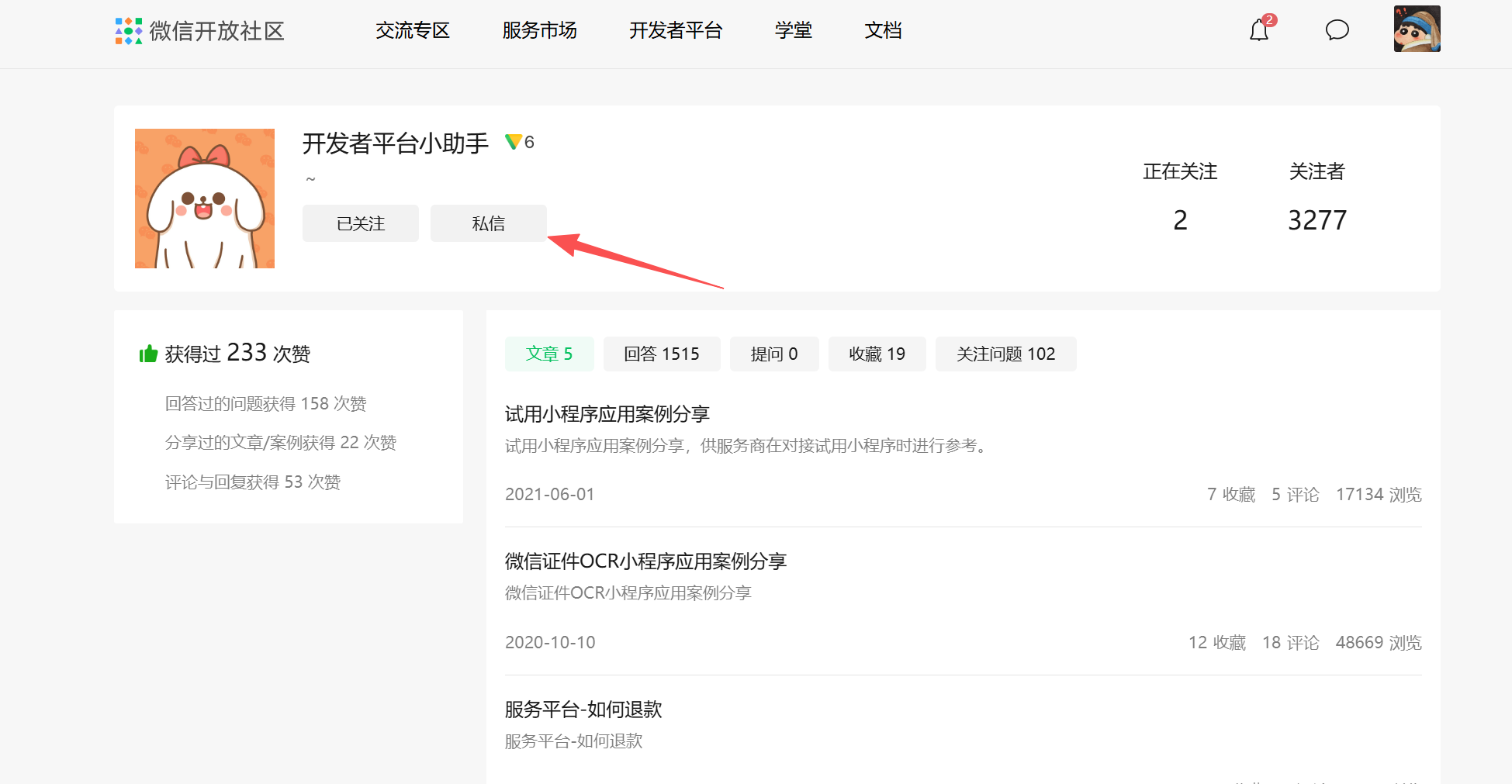The image size is (1512, 784).
Task: Switch to the 关注问题 102 tab
Action: [1006, 354]
